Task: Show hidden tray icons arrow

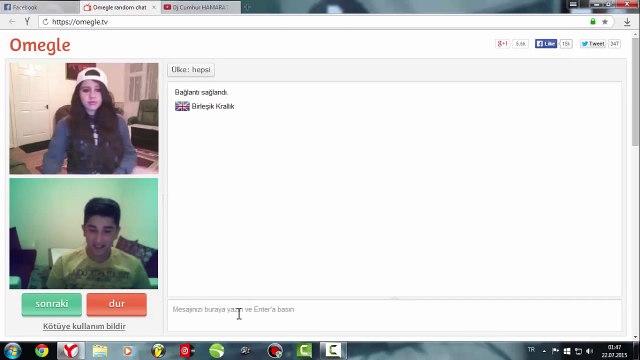Action: point(544,351)
